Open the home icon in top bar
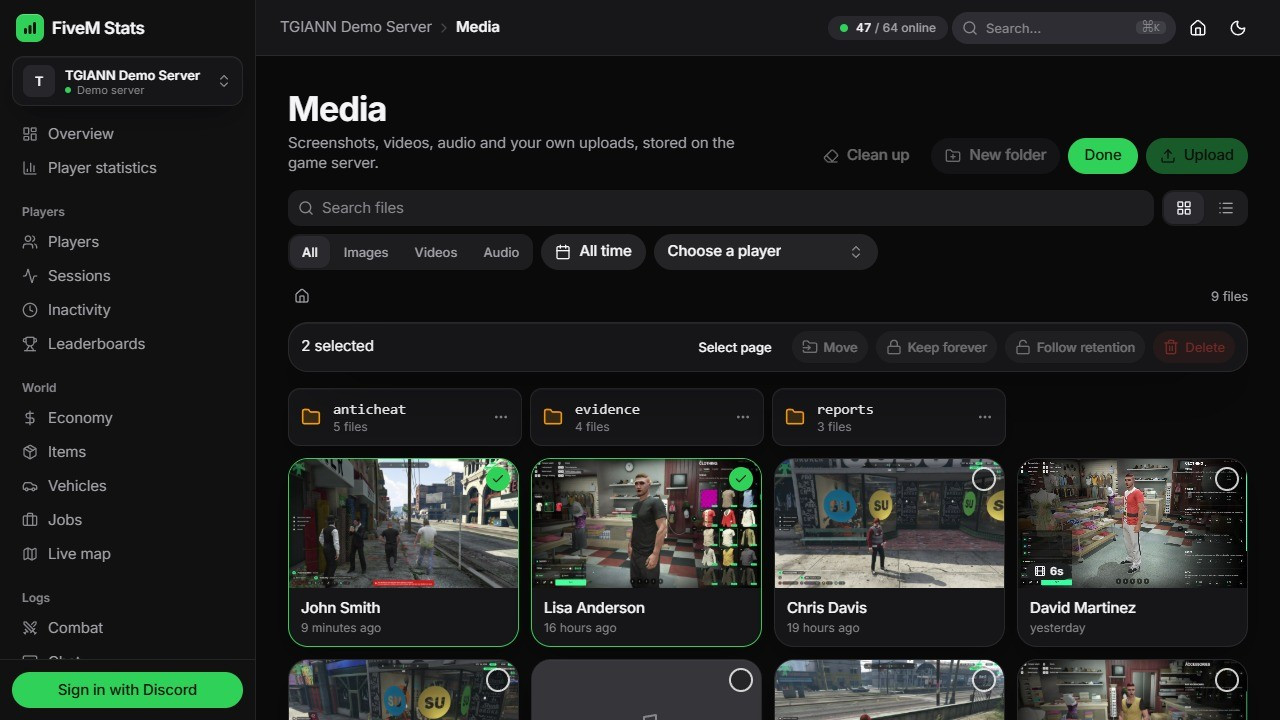Viewport: 1280px width, 720px height. click(x=1198, y=28)
